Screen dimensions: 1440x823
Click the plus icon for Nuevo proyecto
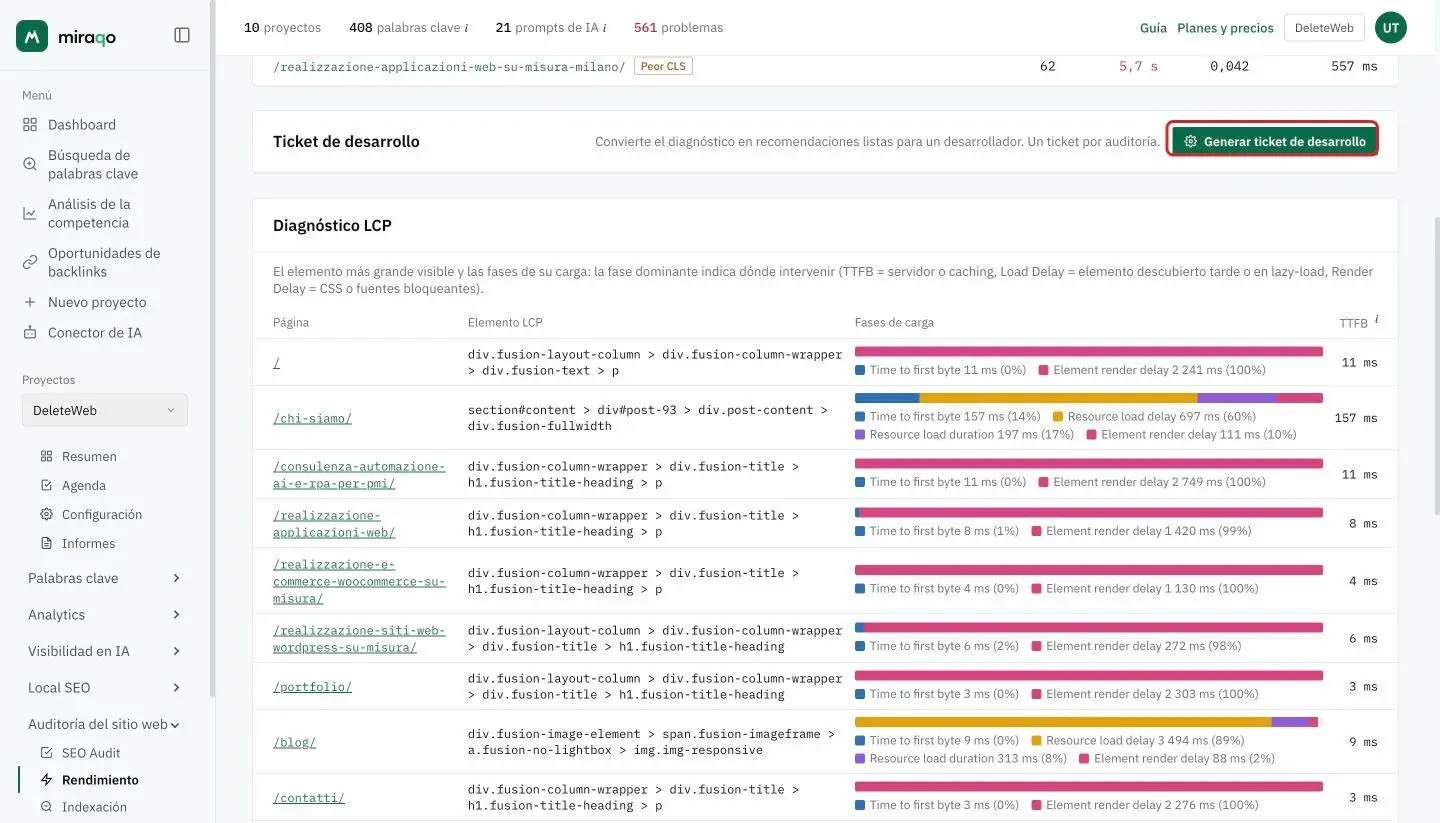click(x=29, y=302)
